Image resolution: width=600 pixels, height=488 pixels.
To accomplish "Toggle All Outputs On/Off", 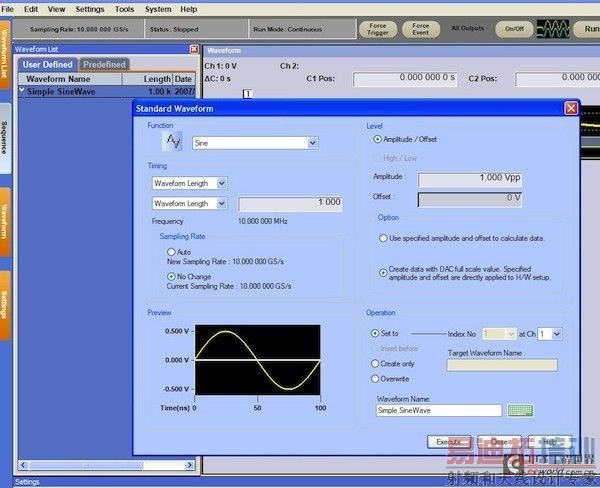I will (513, 29).
